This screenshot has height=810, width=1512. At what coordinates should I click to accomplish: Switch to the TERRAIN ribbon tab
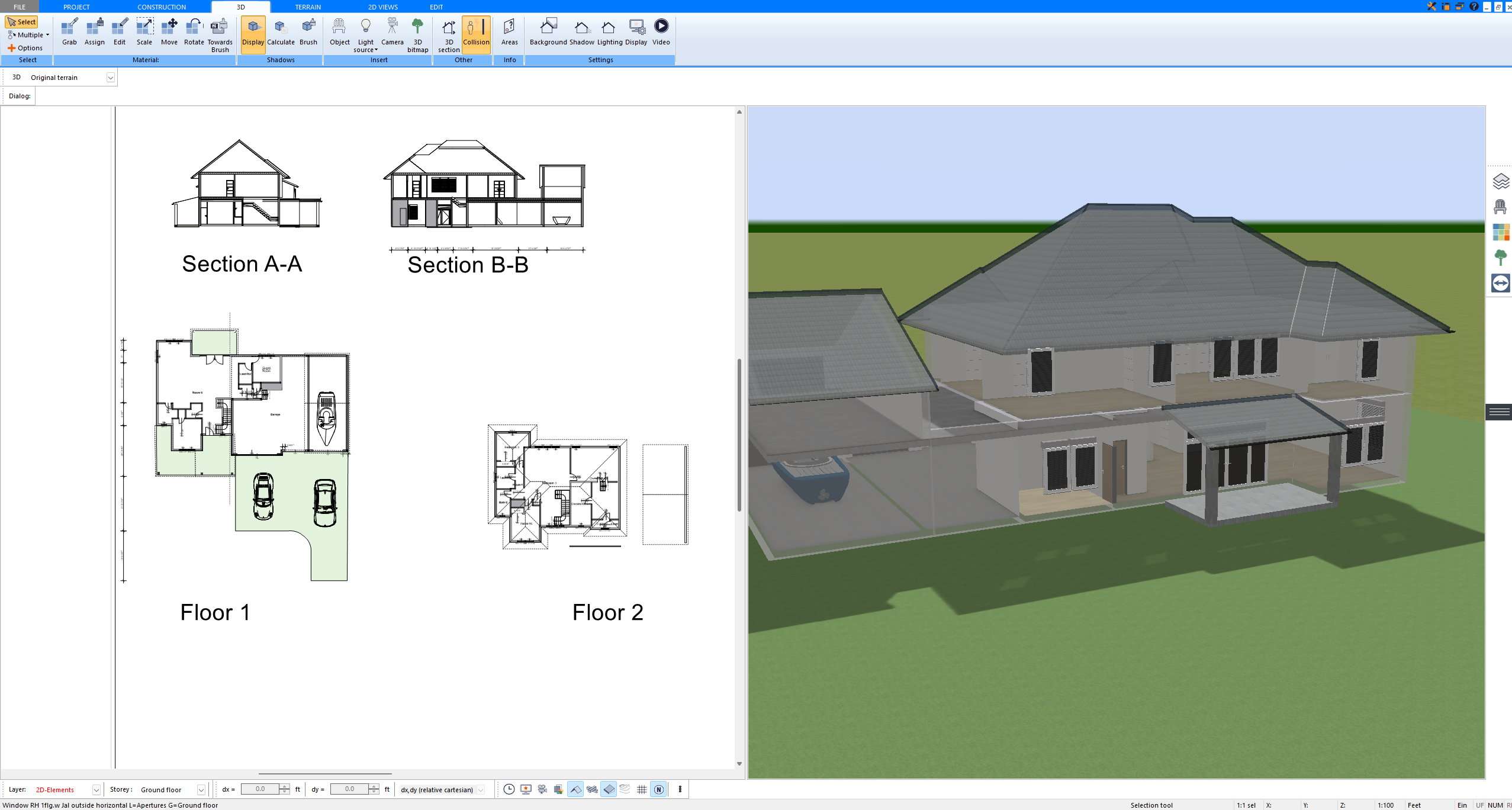(308, 7)
